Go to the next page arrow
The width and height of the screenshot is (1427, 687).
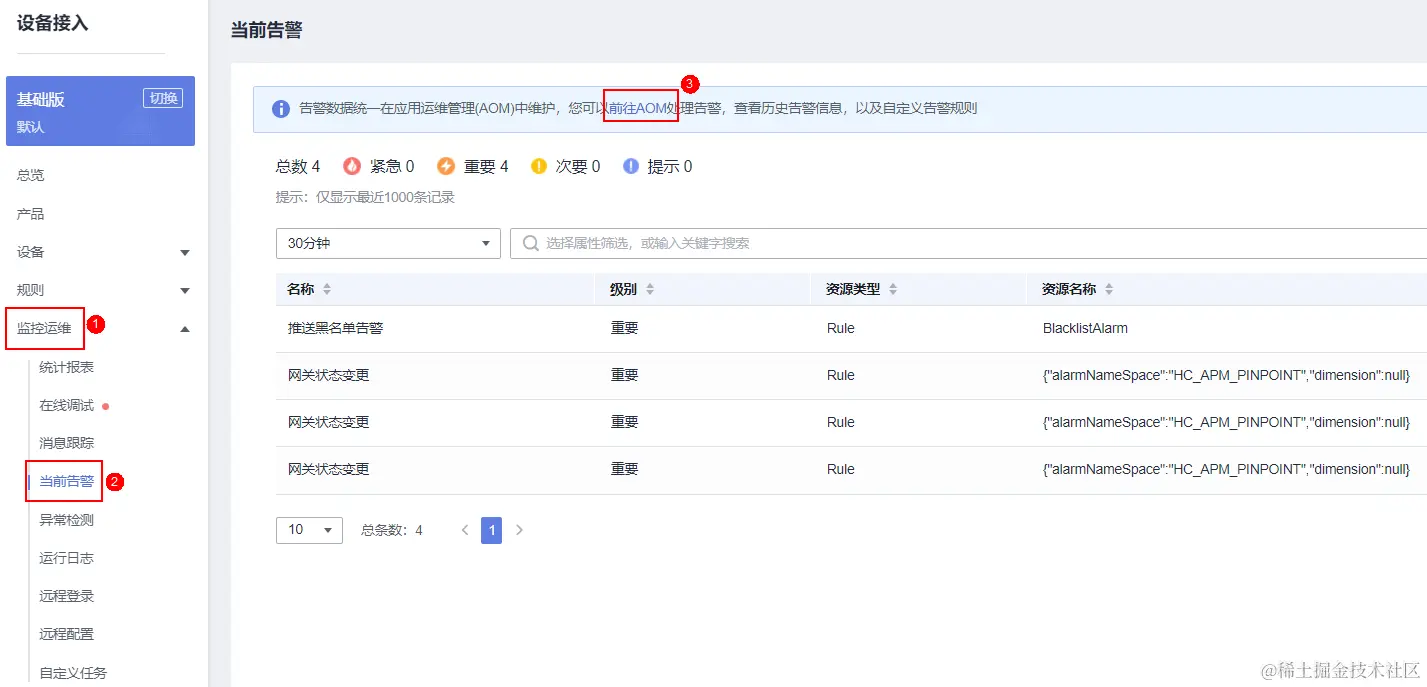coord(519,530)
